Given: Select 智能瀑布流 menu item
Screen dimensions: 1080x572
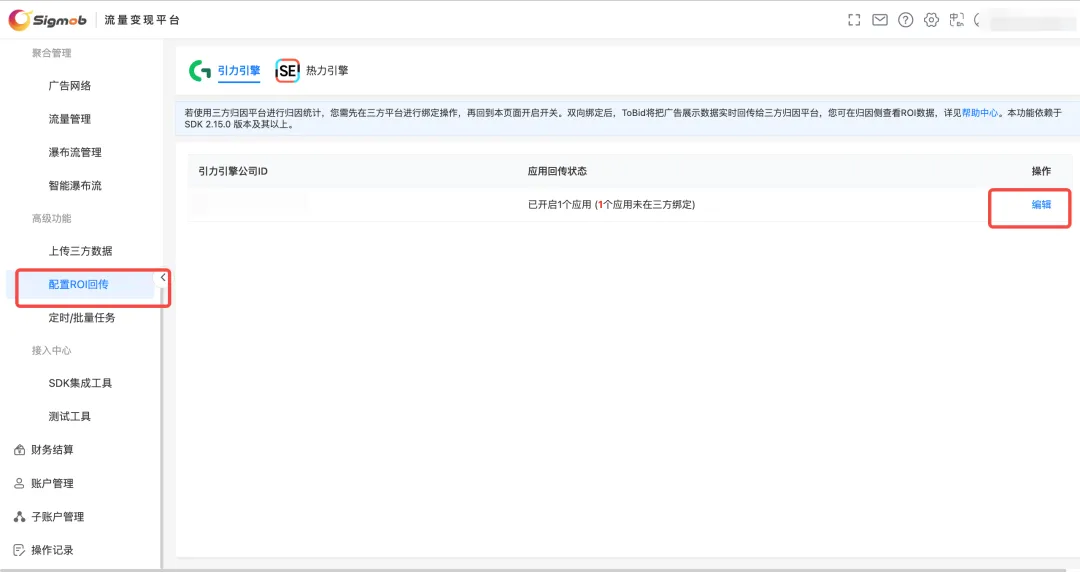Looking at the screenshot, I should coord(75,186).
